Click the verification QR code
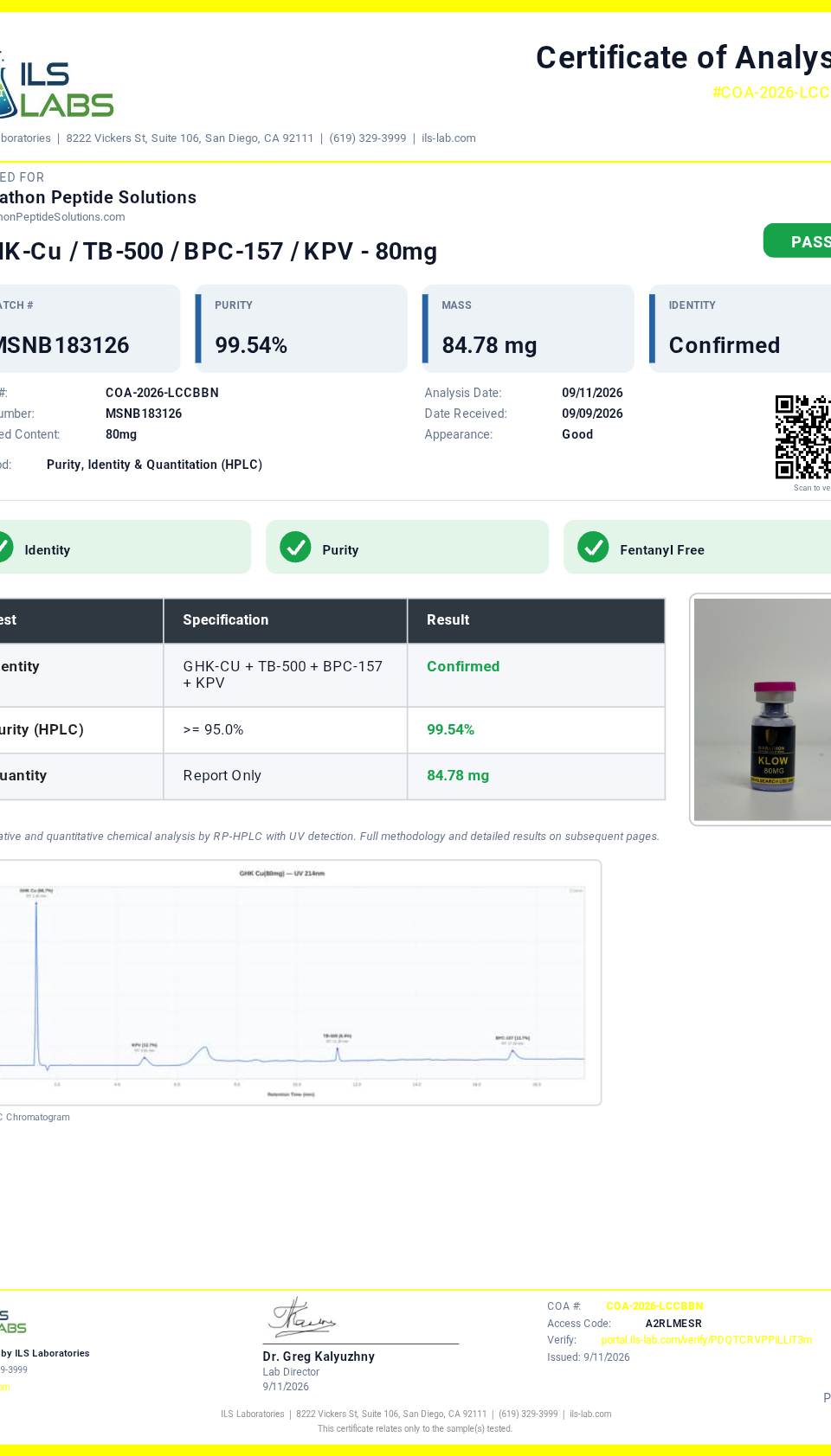Image resolution: width=831 pixels, height=1456 pixels. [x=802, y=437]
